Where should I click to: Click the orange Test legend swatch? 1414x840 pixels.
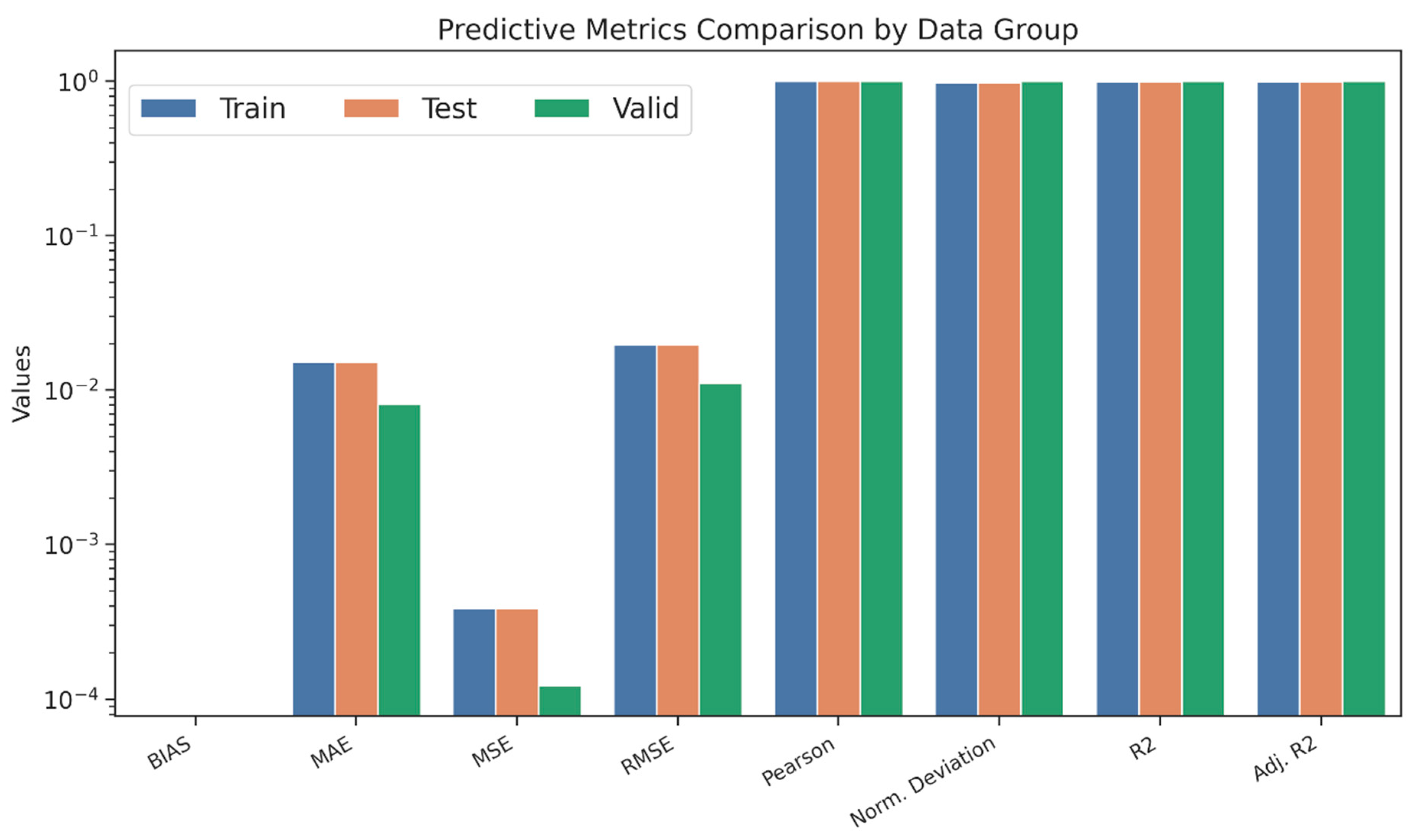pos(371,108)
